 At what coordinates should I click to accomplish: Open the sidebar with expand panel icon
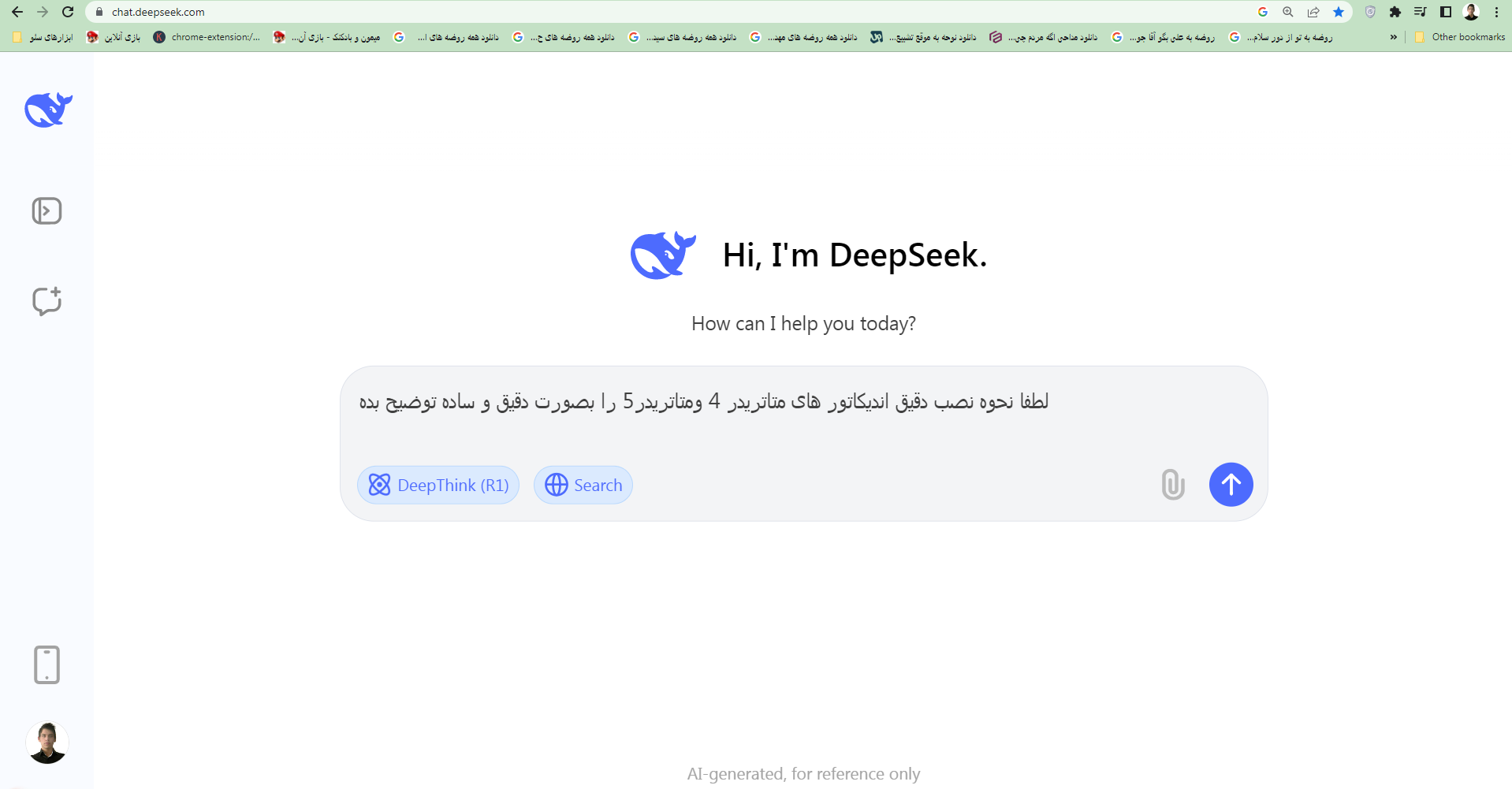click(x=47, y=210)
